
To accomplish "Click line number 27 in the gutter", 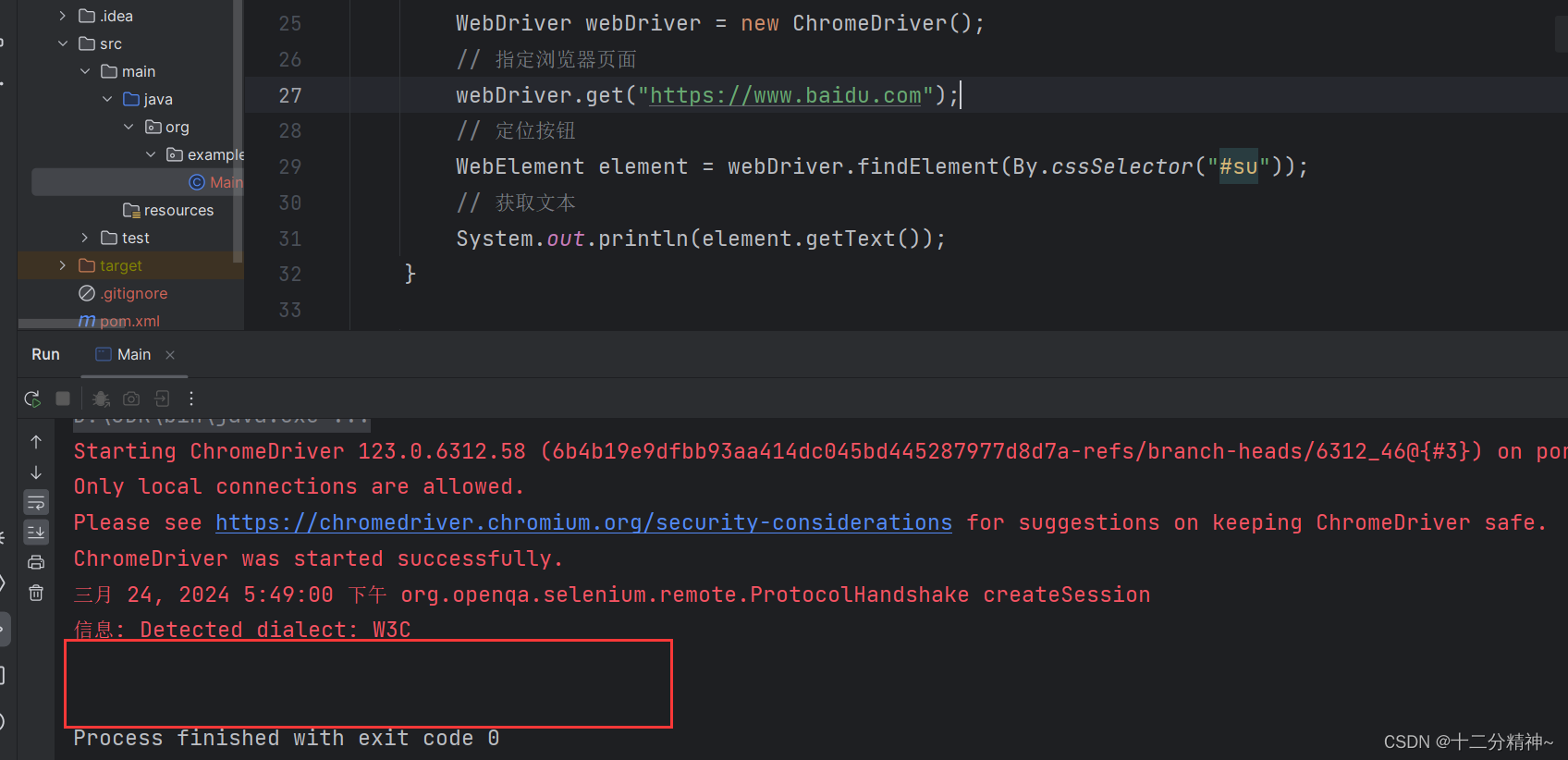I will pyautogui.click(x=290, y=95).
